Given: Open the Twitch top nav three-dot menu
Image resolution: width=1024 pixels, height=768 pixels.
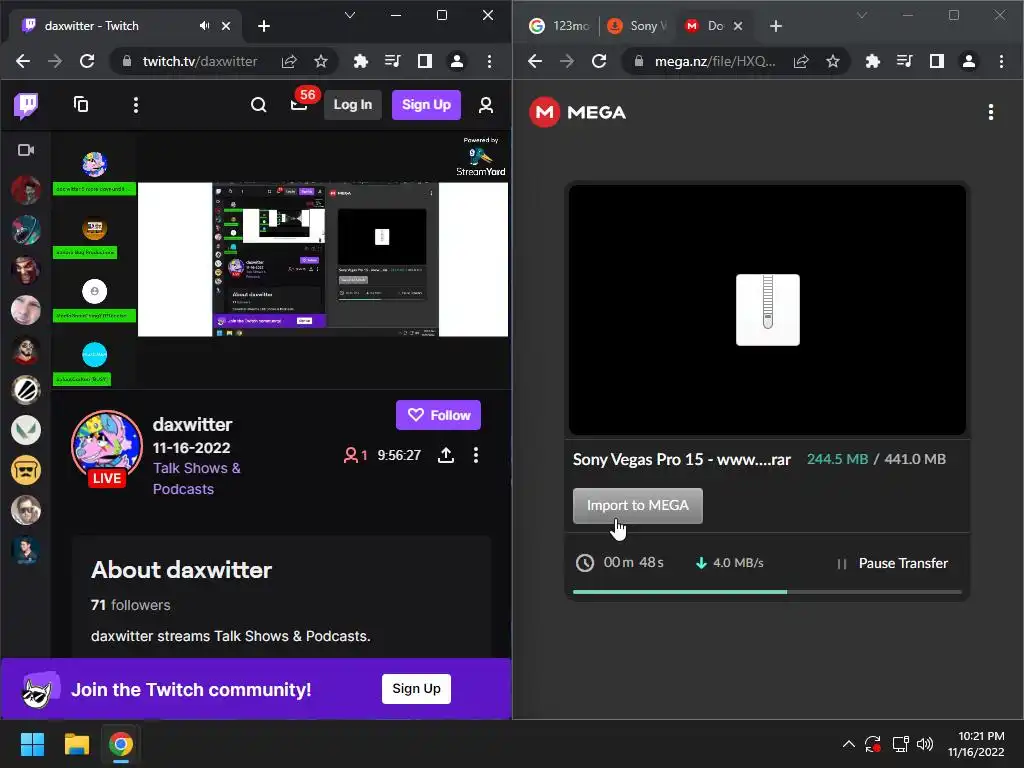Looking at the screenshot, I should pyautogui.click(x=136, y=105).
